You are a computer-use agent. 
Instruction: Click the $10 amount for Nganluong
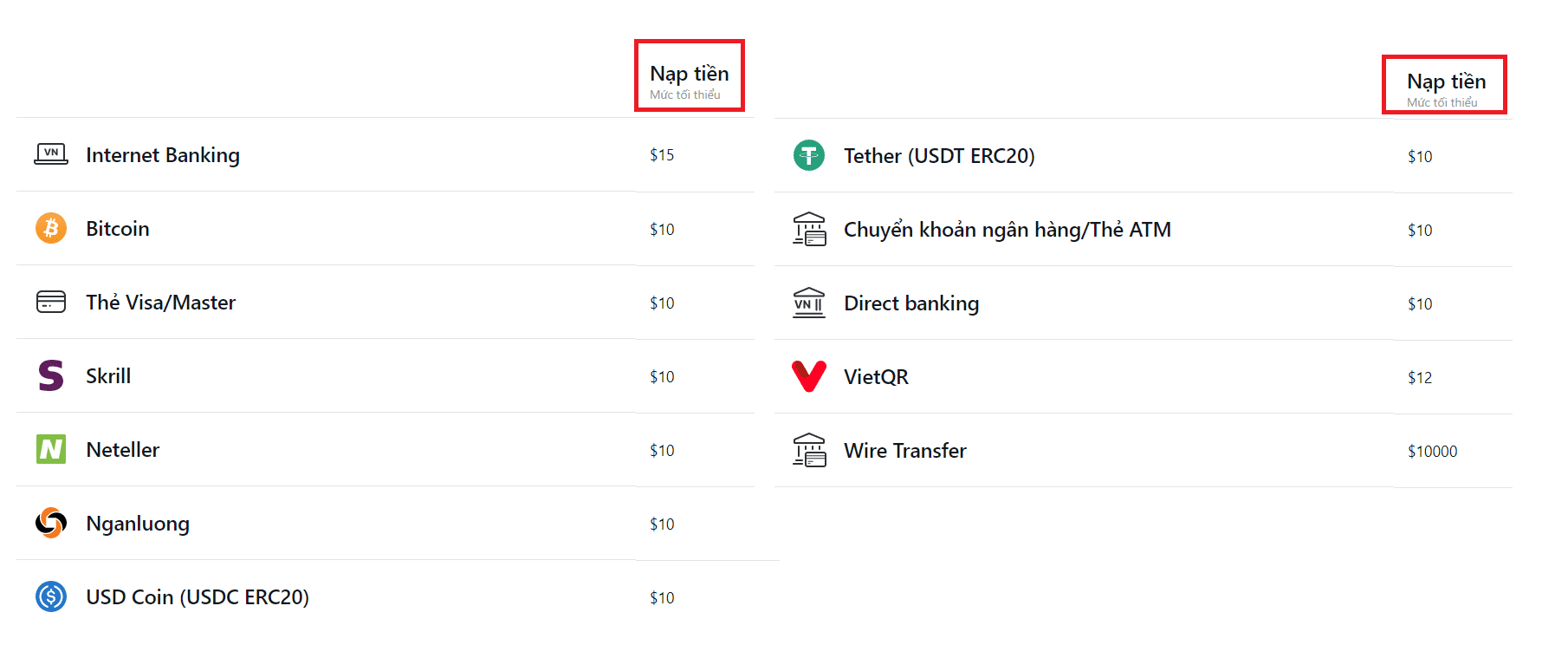coord(662,524)
